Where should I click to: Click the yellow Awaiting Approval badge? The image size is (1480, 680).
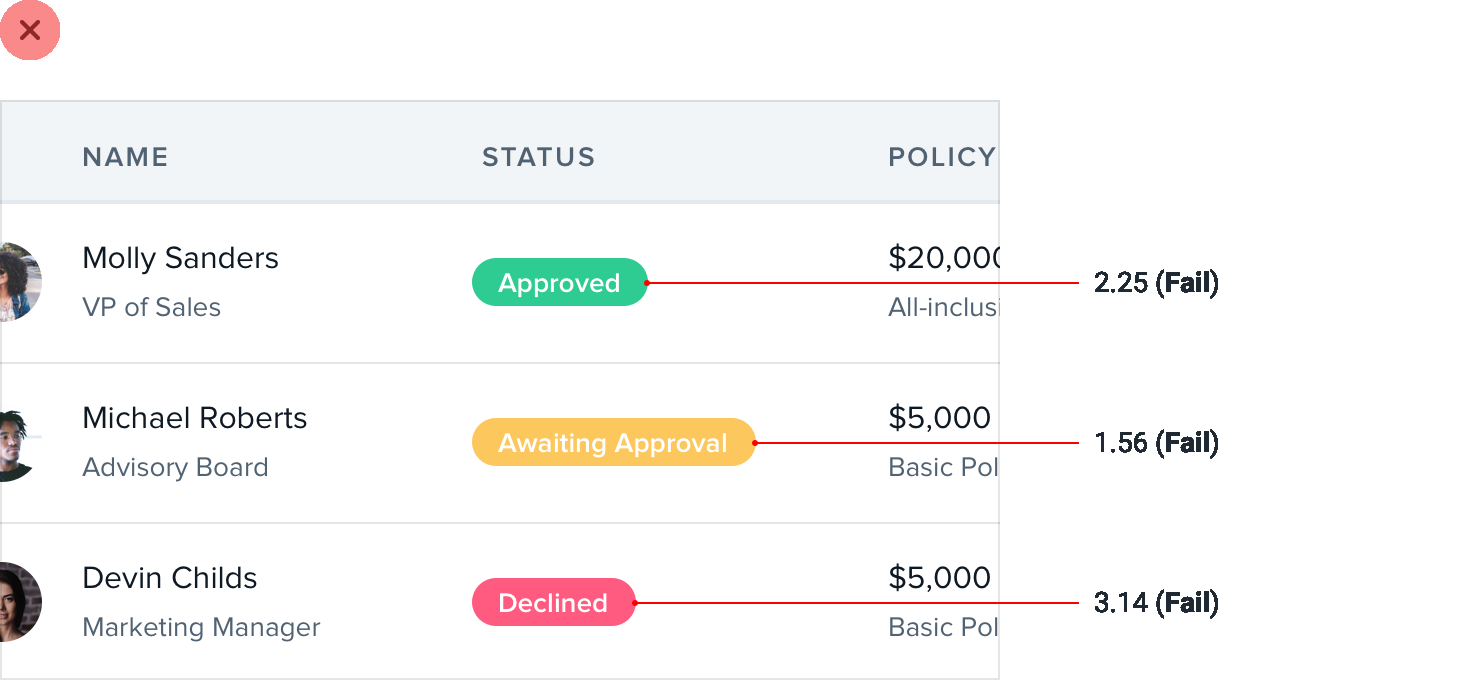click(613, 443)
